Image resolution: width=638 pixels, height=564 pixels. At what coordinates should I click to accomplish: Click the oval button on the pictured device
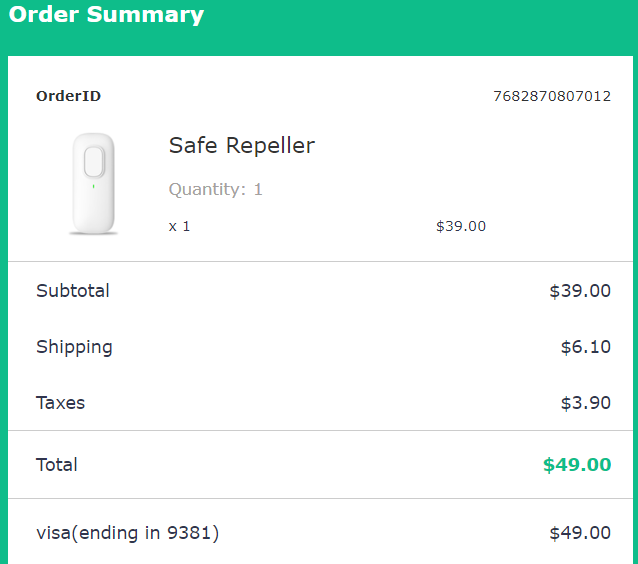94,162
